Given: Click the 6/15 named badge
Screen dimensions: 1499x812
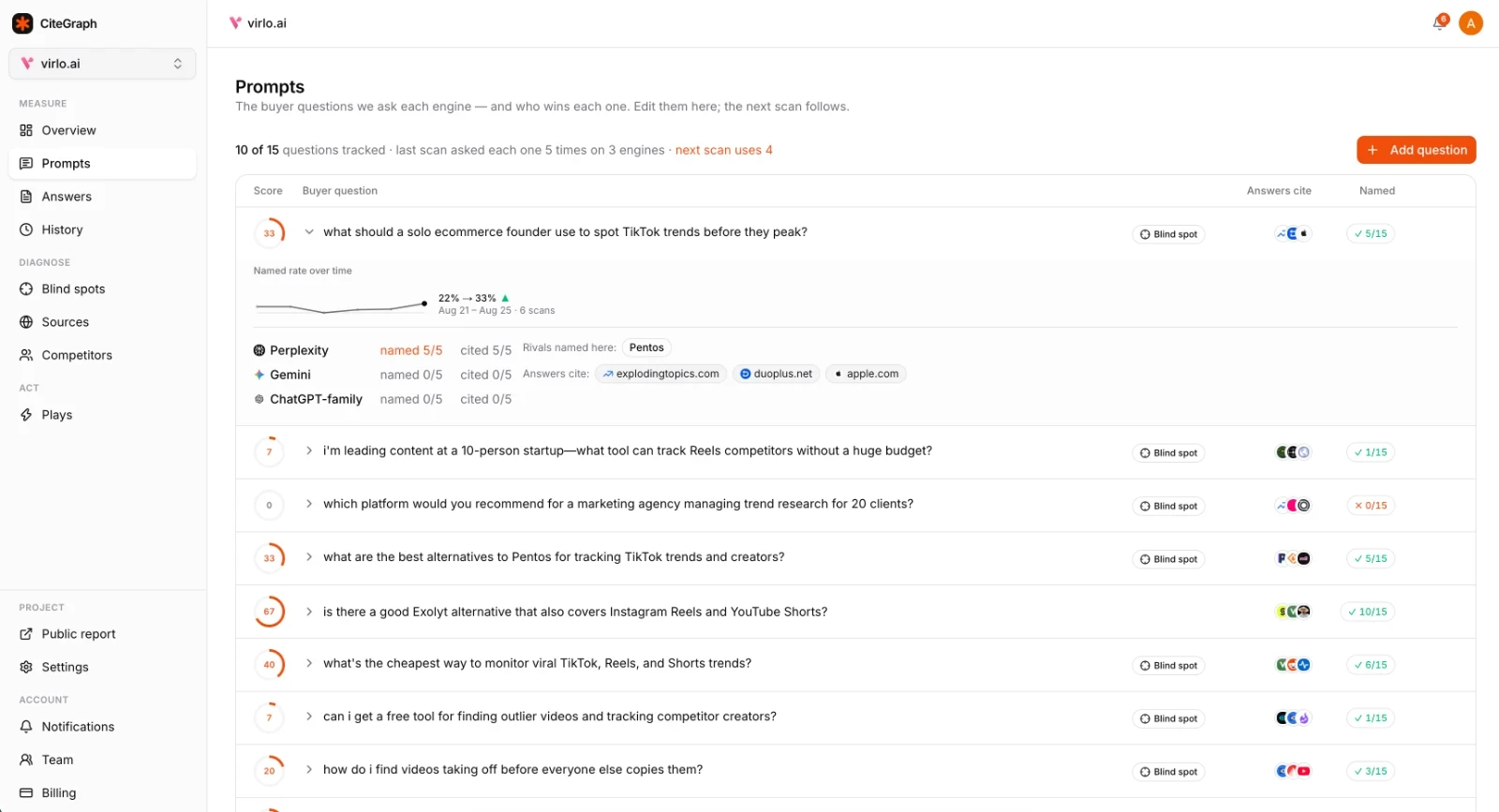Looking at the screenshot, I should tap(1371, 665).
